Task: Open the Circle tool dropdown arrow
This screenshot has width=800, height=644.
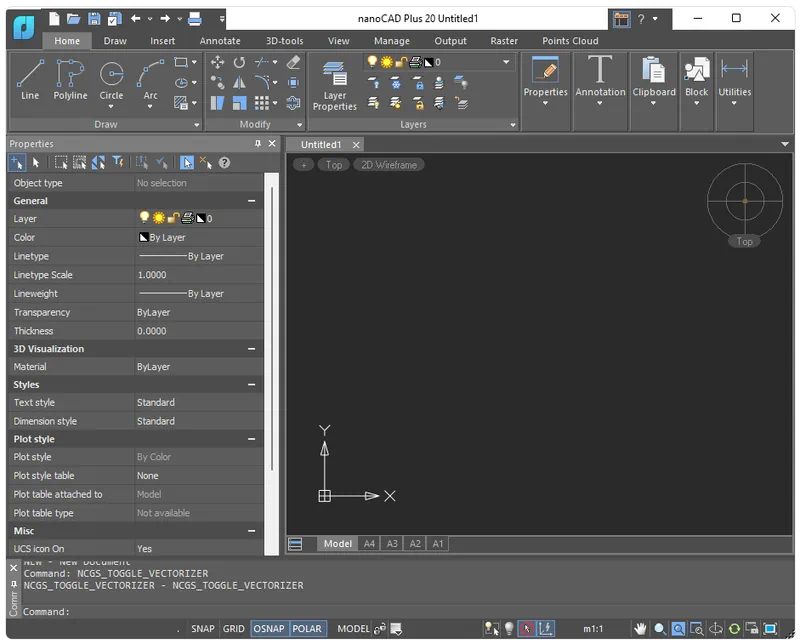Action: click(111, 107)
